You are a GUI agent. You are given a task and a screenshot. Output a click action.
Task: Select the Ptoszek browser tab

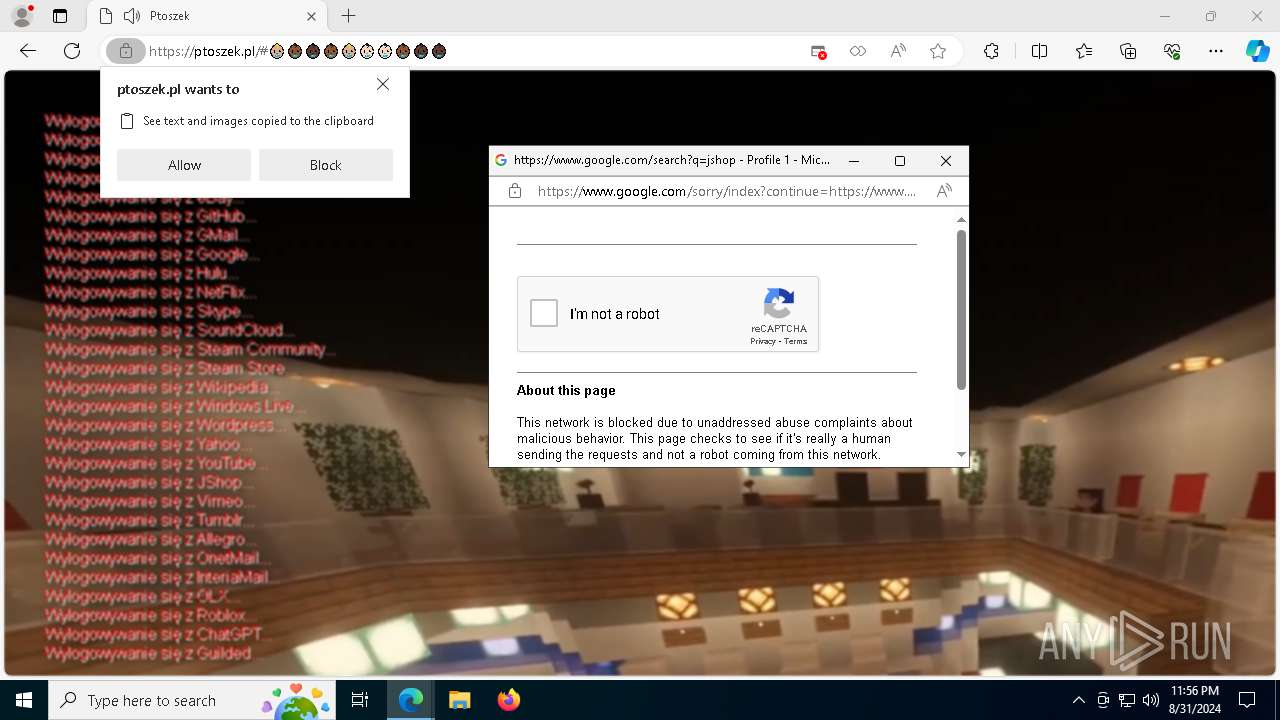[x=207, y=16]
